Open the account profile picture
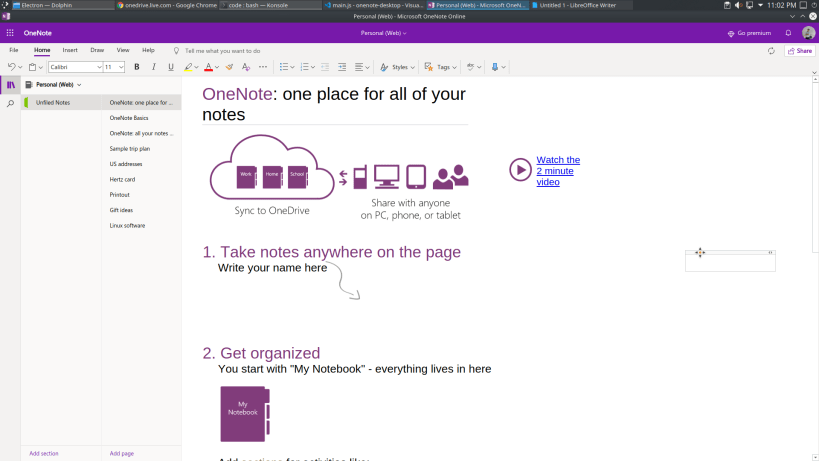 pos(808,33)
